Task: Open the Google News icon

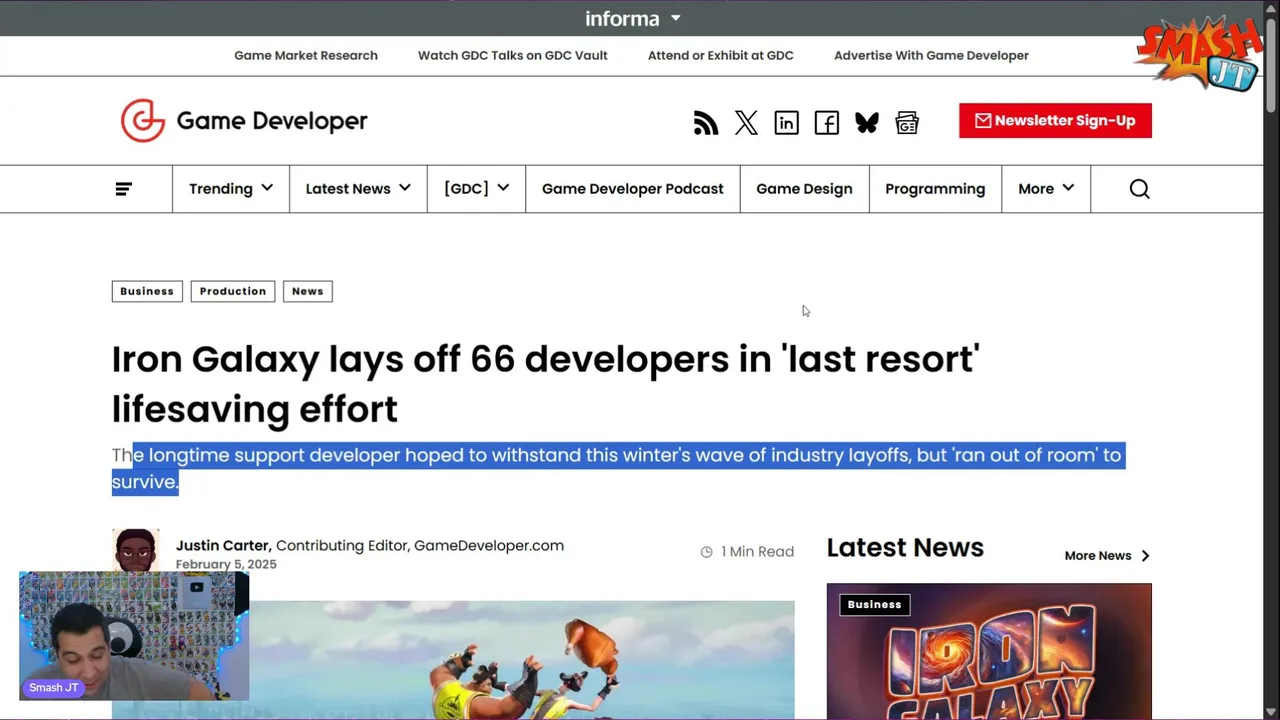Action: (x=907, y=123)
